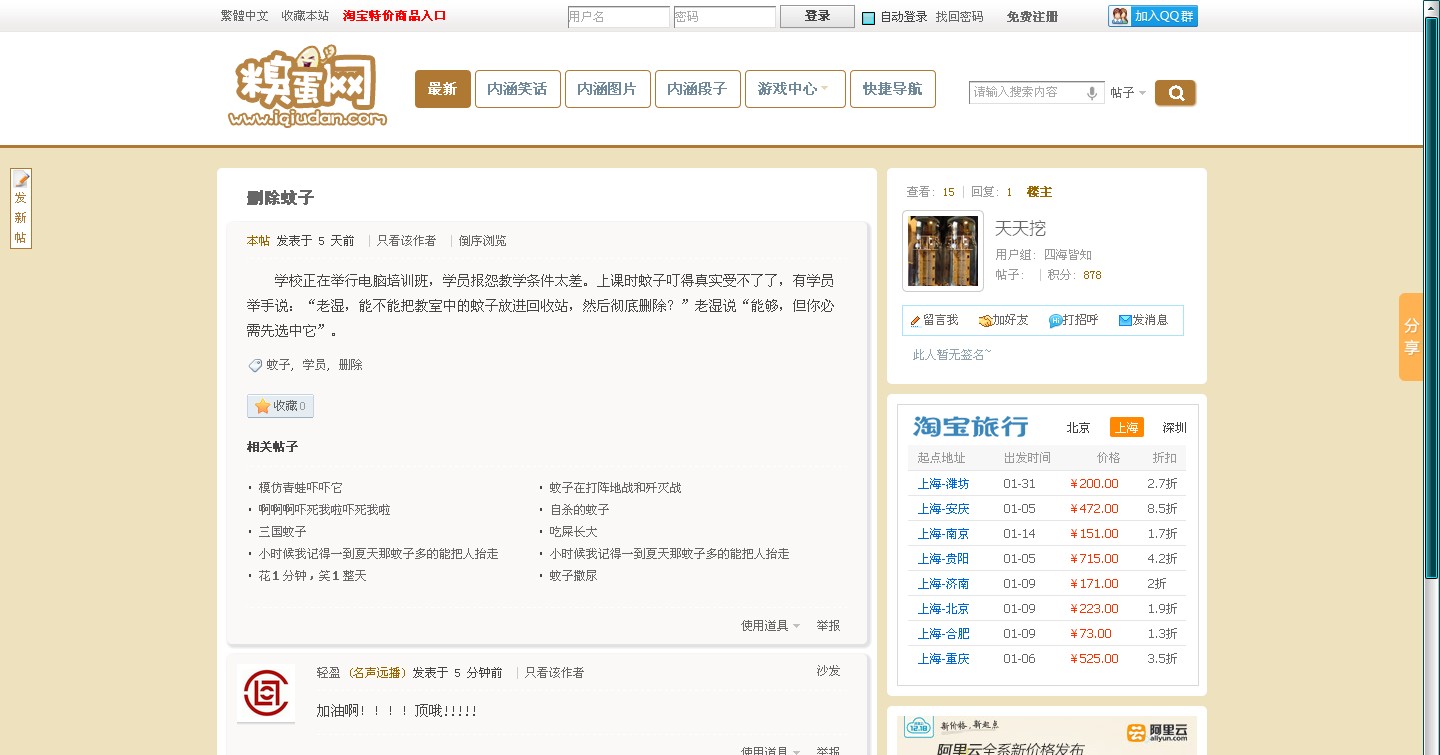Click the 删除 tag link
This screenshot has width=1440, height=755.
[x=351, y=366]
